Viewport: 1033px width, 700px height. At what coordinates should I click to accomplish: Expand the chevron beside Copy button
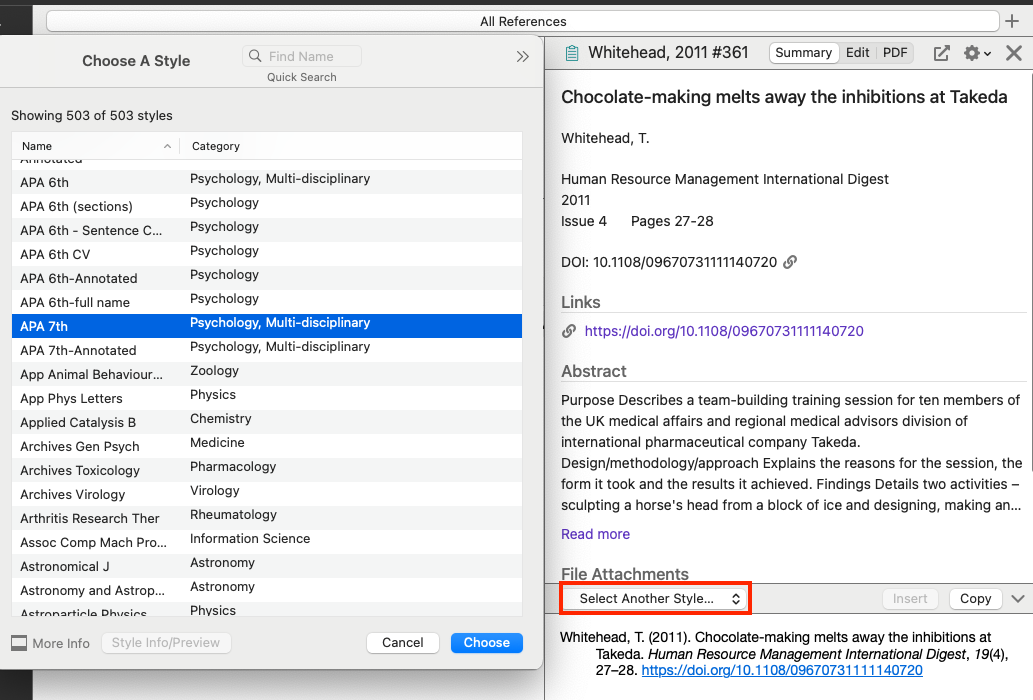[1018, 599]
